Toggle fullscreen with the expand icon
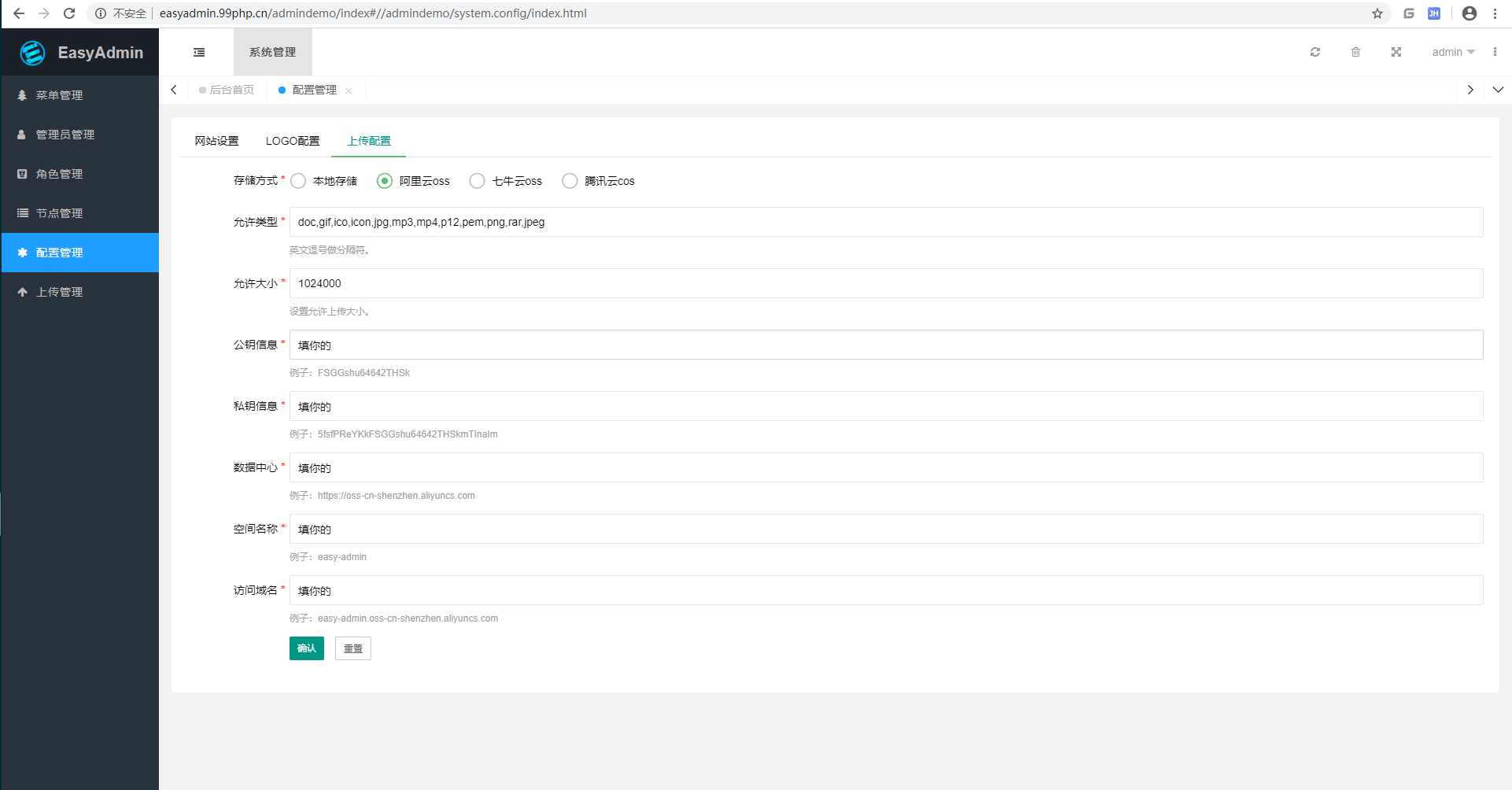This screenshot has width=1512, height=790. pos(1396,52)
